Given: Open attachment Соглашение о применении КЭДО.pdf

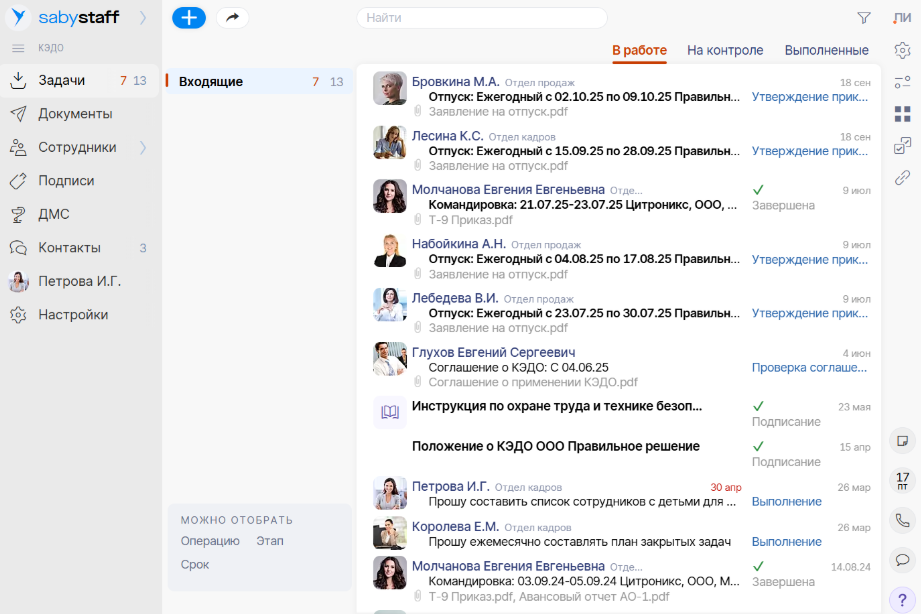Looking at the screenshot, I should [532, 382].
